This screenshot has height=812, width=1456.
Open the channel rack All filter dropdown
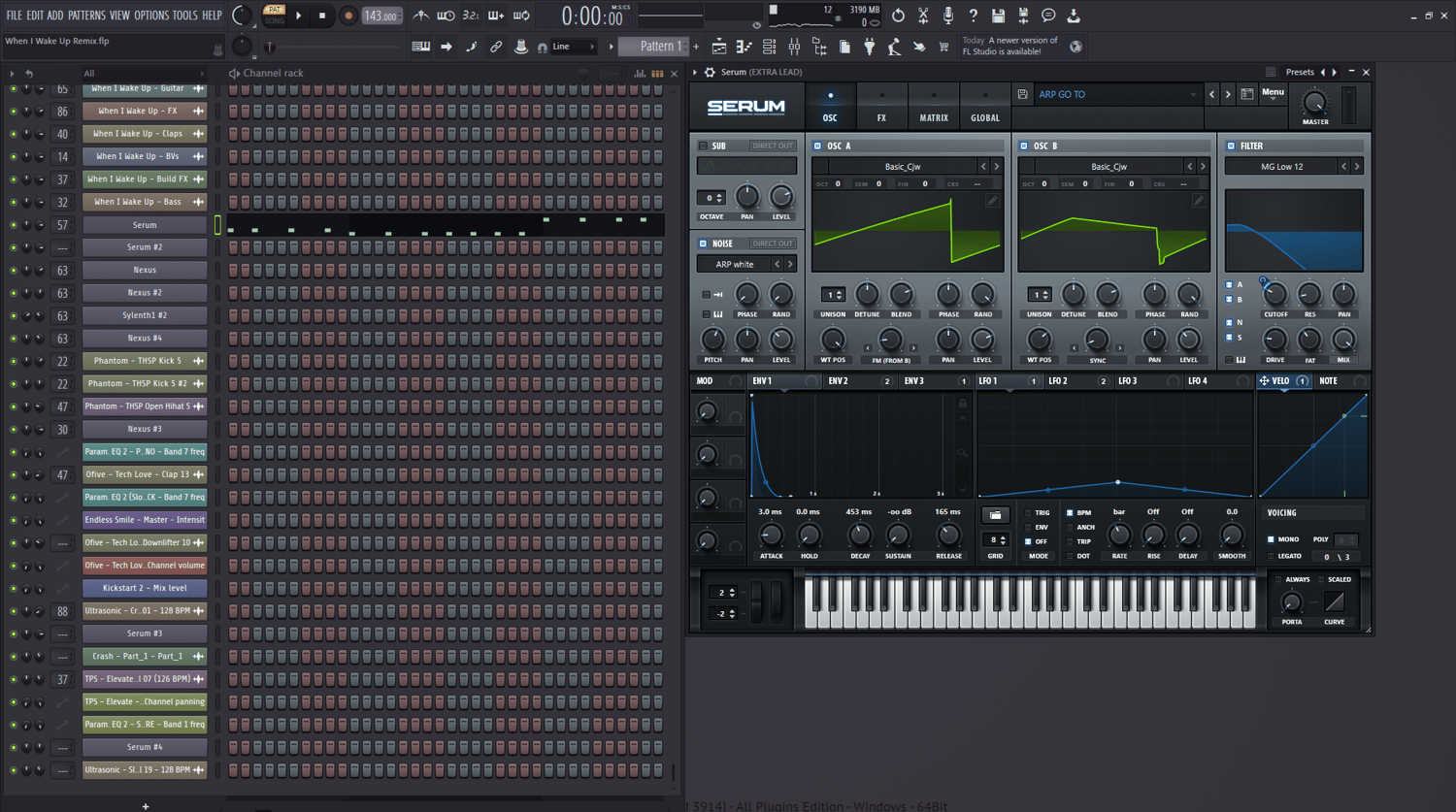[144, 73]
